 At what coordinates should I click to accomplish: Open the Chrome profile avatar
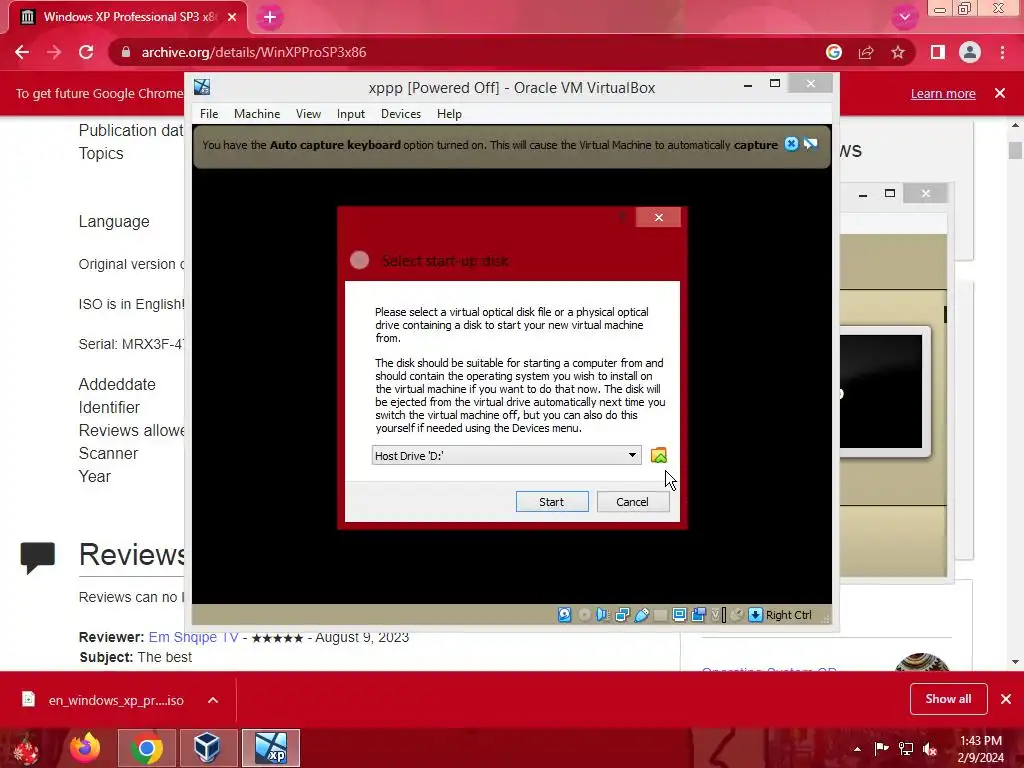(x=970, y=52)
